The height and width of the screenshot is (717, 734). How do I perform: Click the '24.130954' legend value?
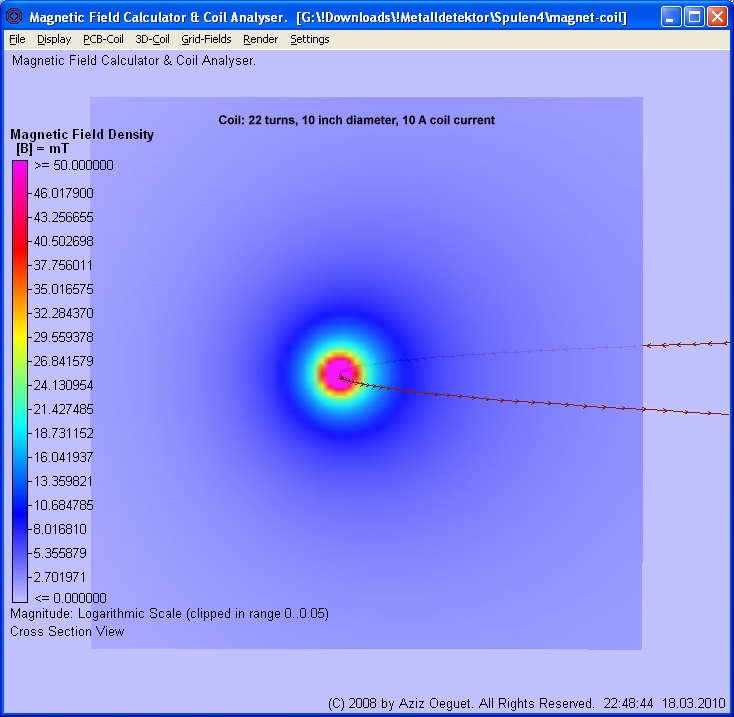pos(64,385)
